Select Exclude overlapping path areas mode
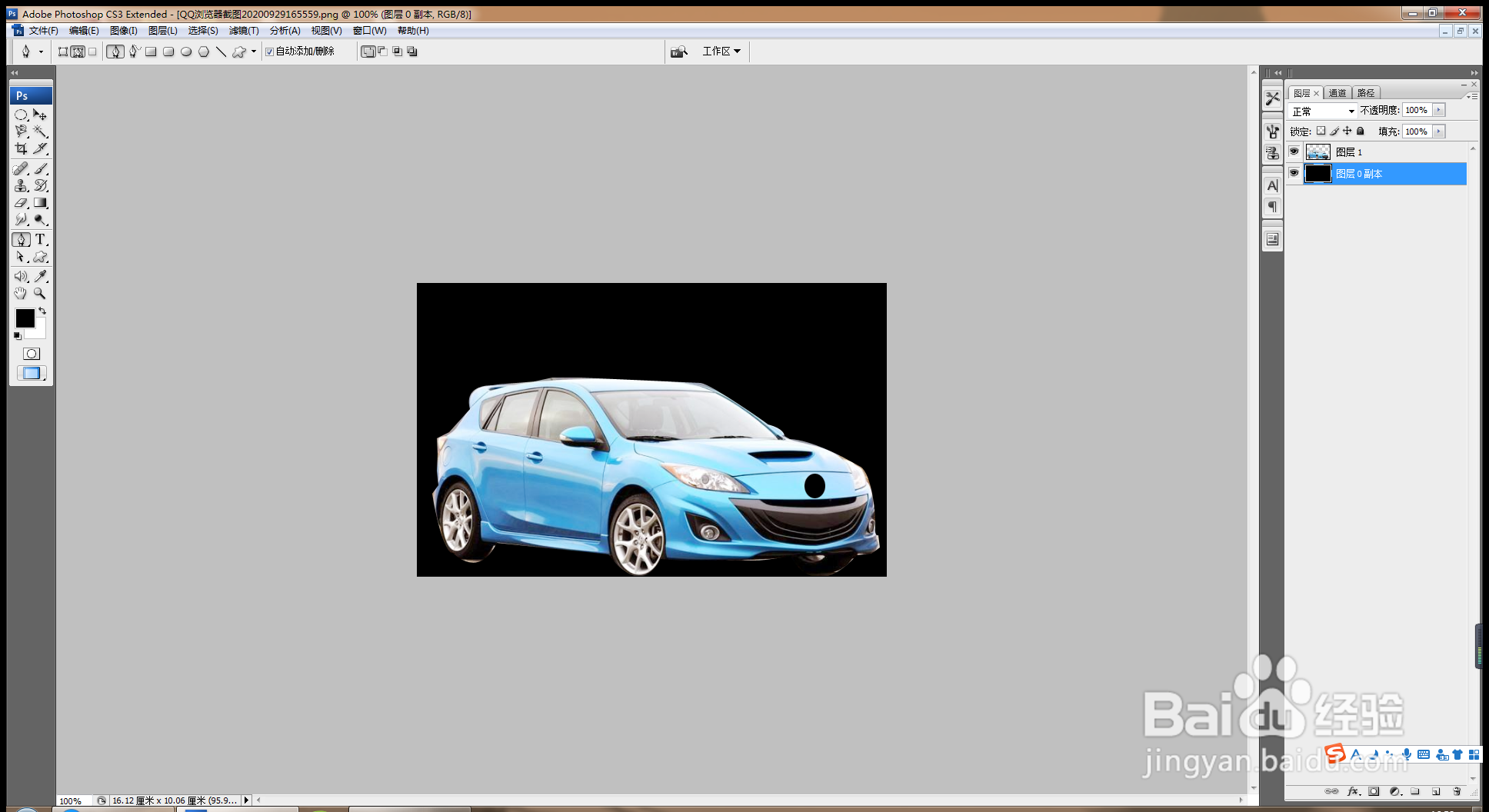 pos(412,52)
